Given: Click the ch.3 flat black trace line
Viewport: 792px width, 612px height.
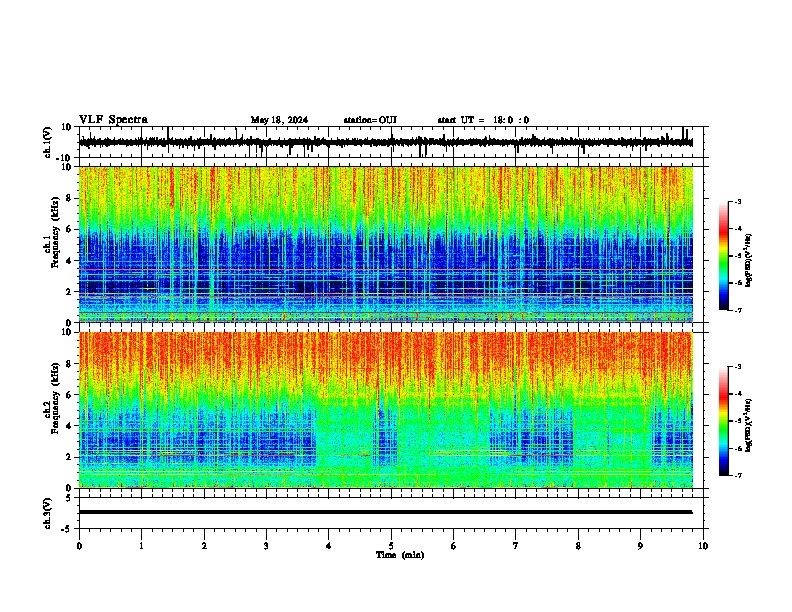Looking at the screenshot, I should [x=386, y=512].
